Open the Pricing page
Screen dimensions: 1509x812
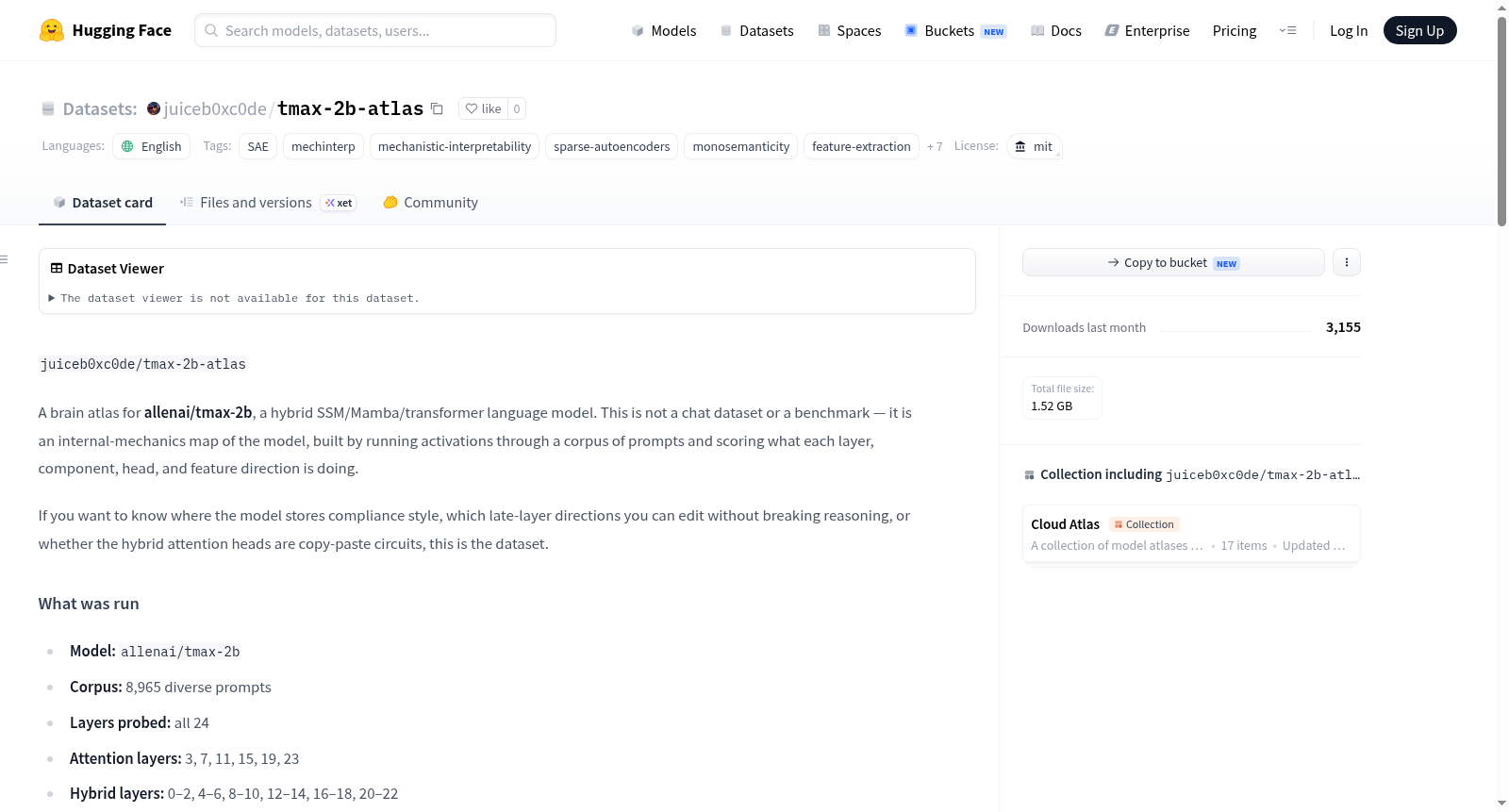tap(1235, 30)
